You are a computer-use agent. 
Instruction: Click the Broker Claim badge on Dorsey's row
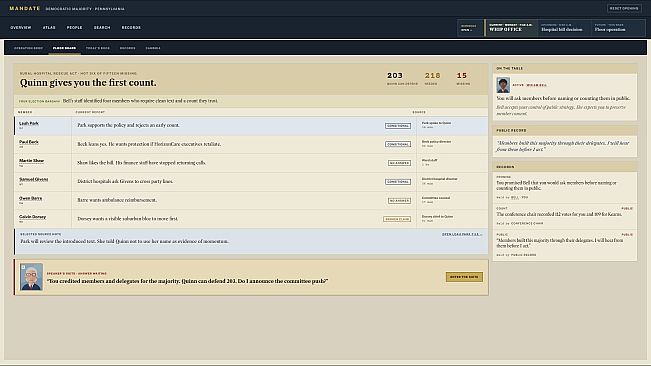pyautogui.click(x=397, y=219)
